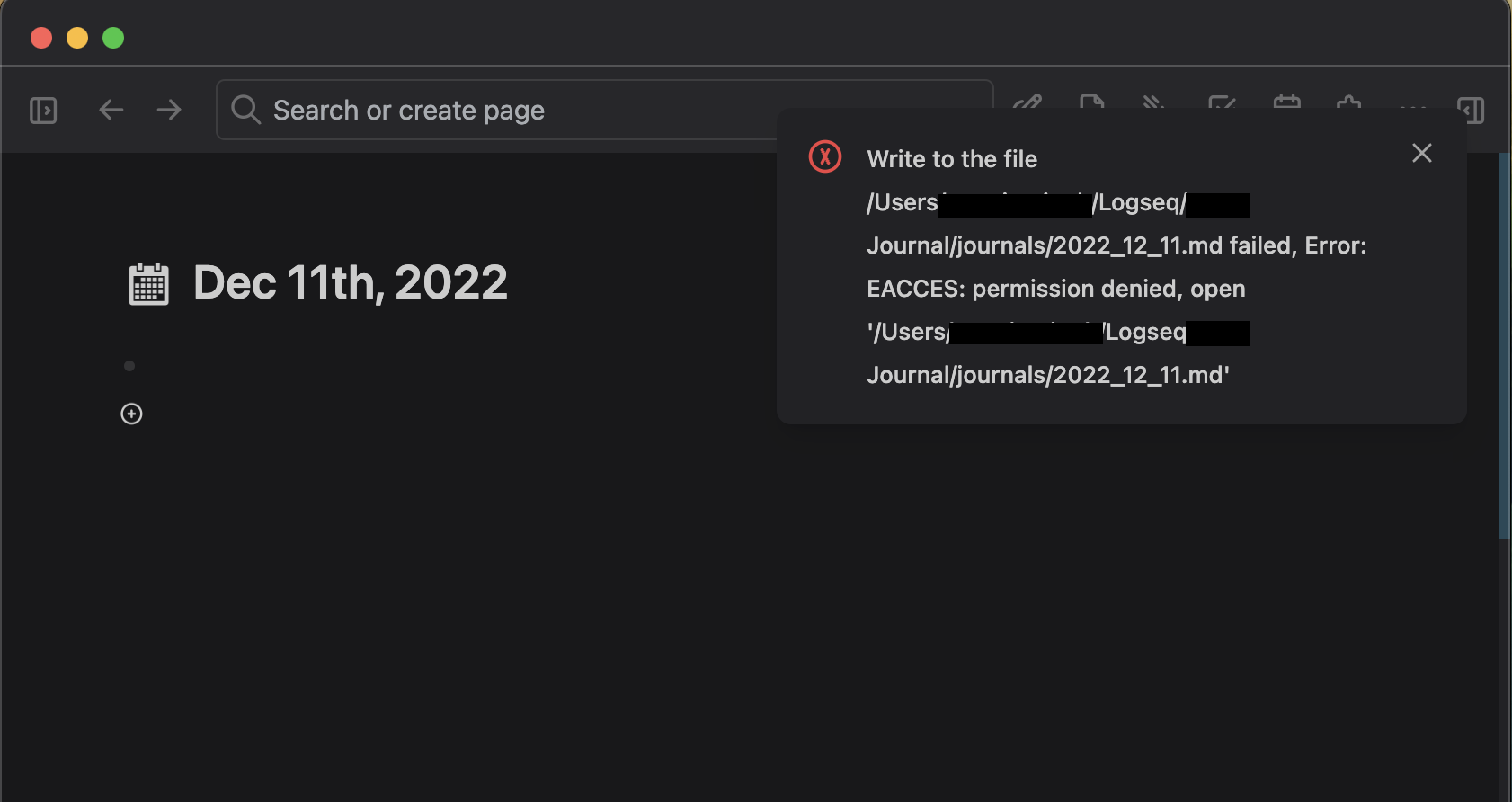Go back with the left arrow
Viewport: 1512px width, 802px height.
coord(111,111)
